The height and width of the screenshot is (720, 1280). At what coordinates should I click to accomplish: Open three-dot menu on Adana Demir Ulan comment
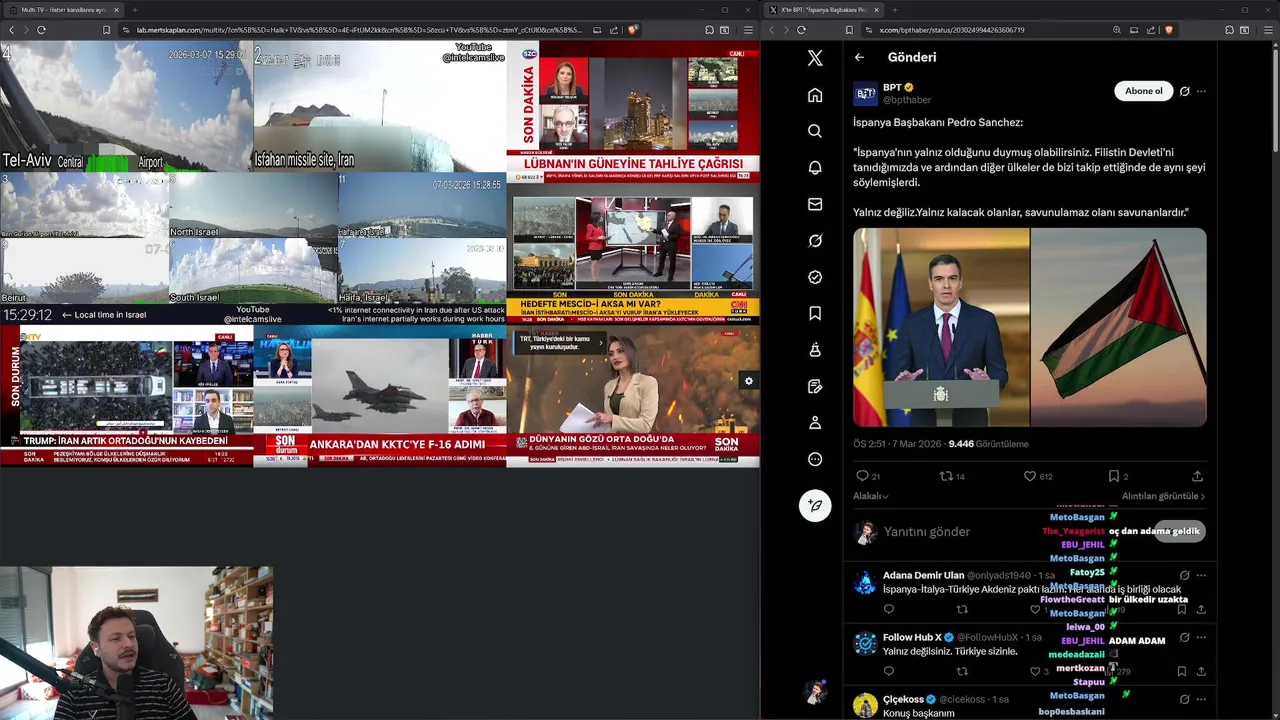(1201, 575)
